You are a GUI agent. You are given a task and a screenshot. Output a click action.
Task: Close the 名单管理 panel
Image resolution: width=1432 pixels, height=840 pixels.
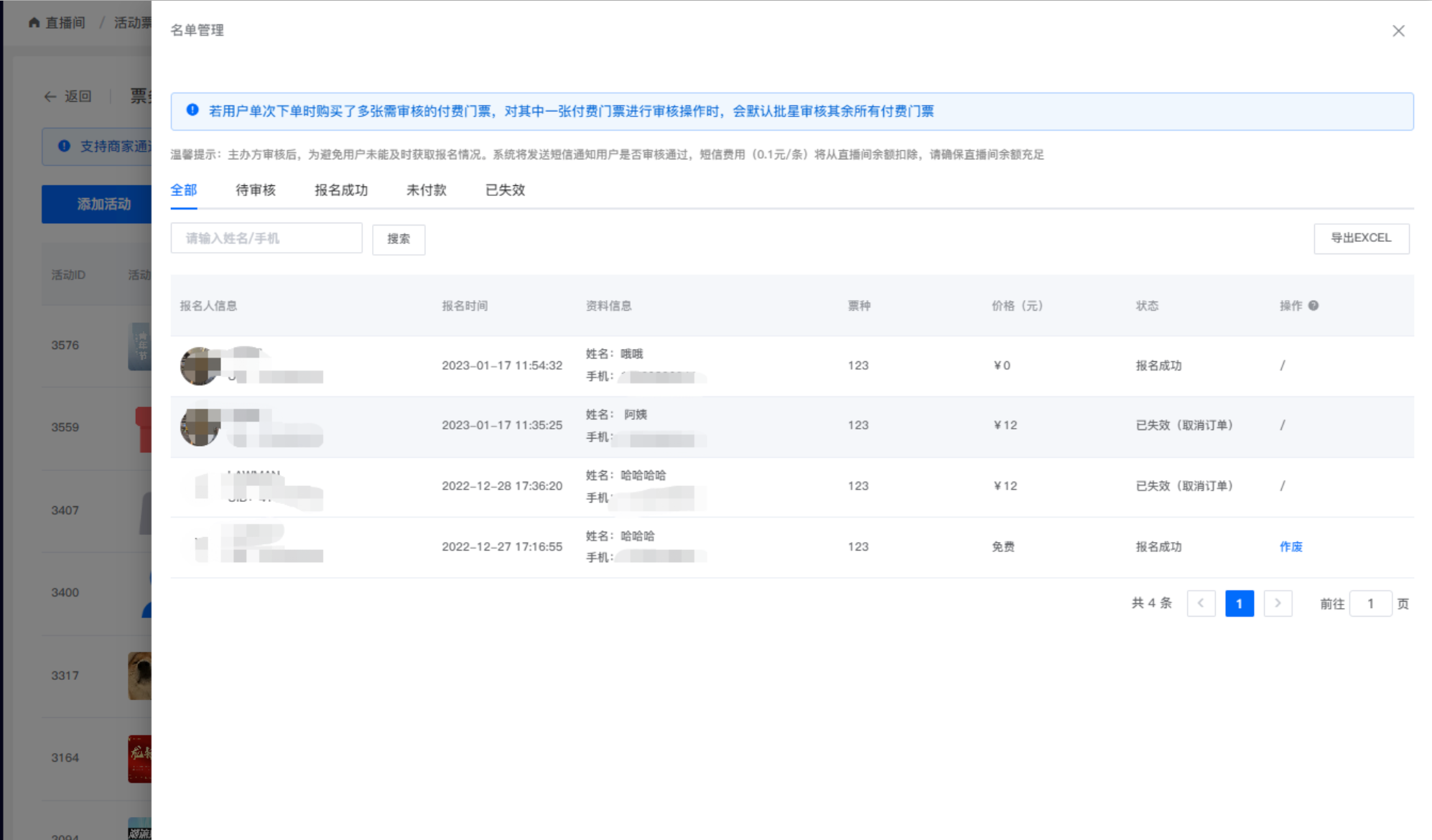coord(1398,31)
